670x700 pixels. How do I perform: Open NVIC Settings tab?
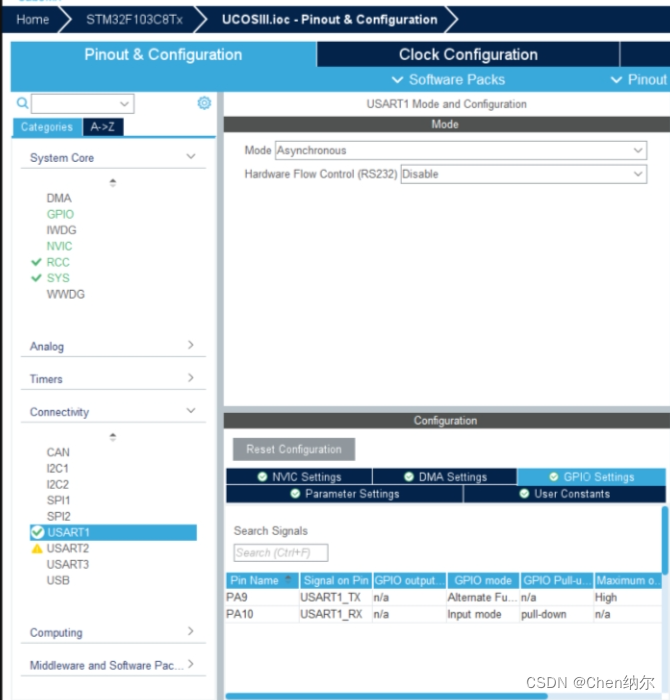[300, 476]
